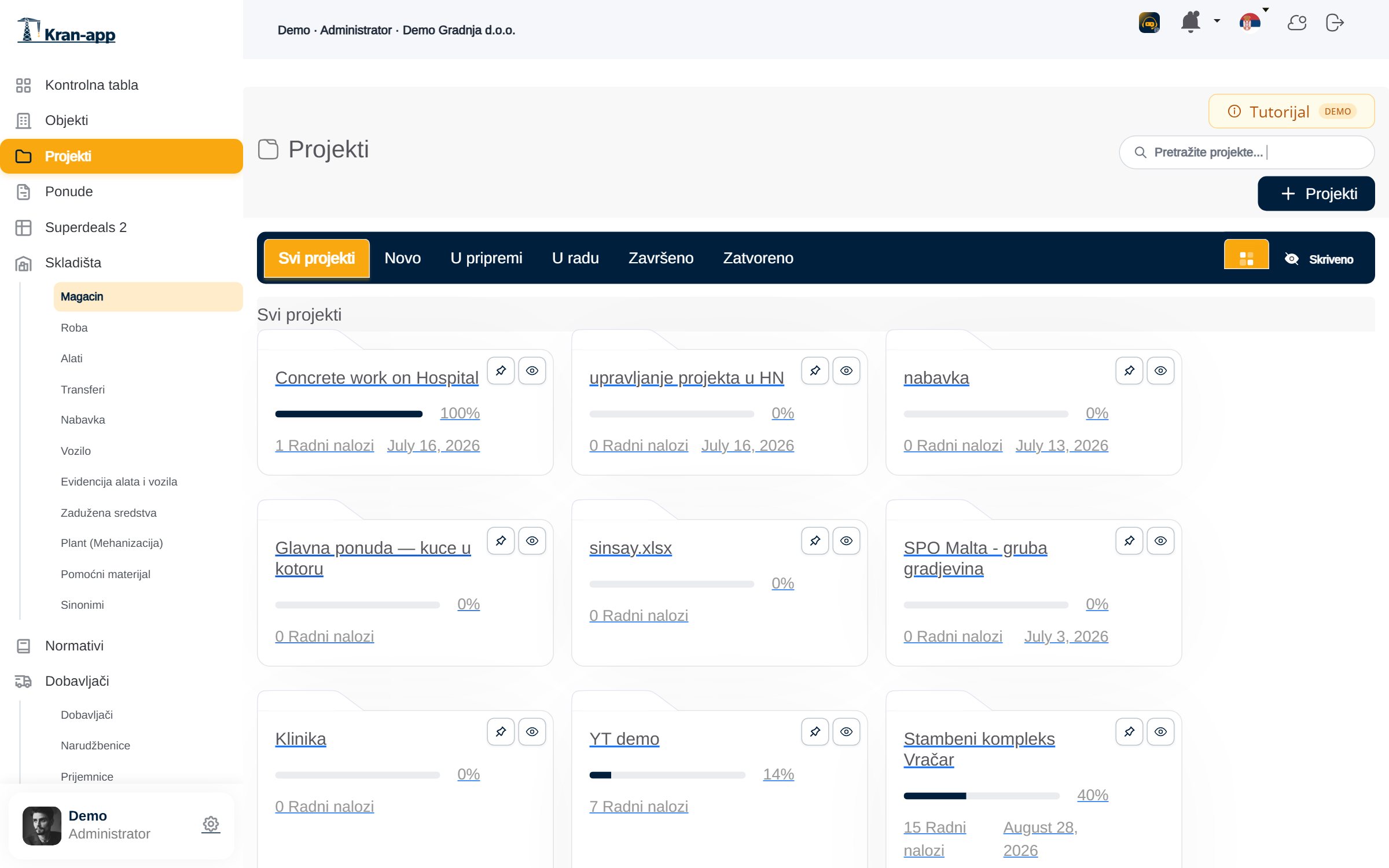Switch to the Završeno tab
Viewport: 1389px width, 868px height.
[x=661, y=258]
